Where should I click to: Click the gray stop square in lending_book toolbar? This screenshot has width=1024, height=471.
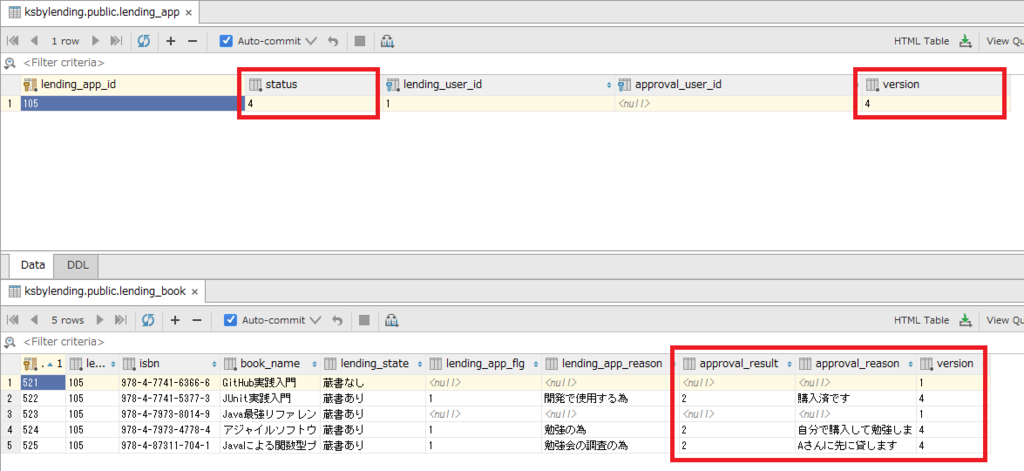coord(364,321)
